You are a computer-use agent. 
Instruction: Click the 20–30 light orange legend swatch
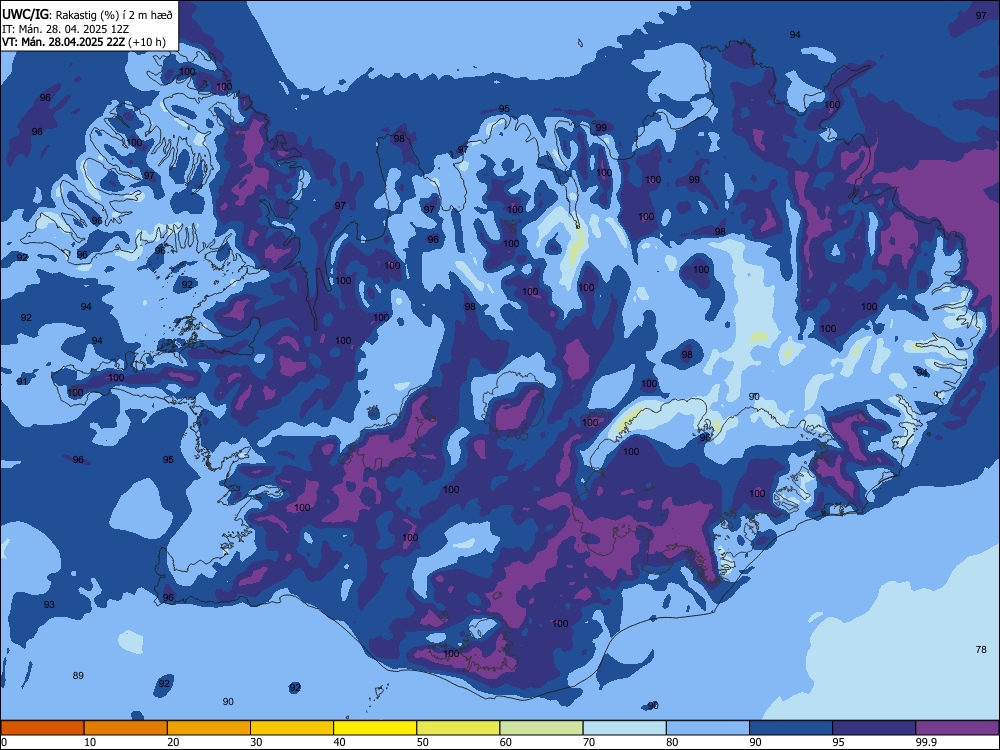click(209, 728)
